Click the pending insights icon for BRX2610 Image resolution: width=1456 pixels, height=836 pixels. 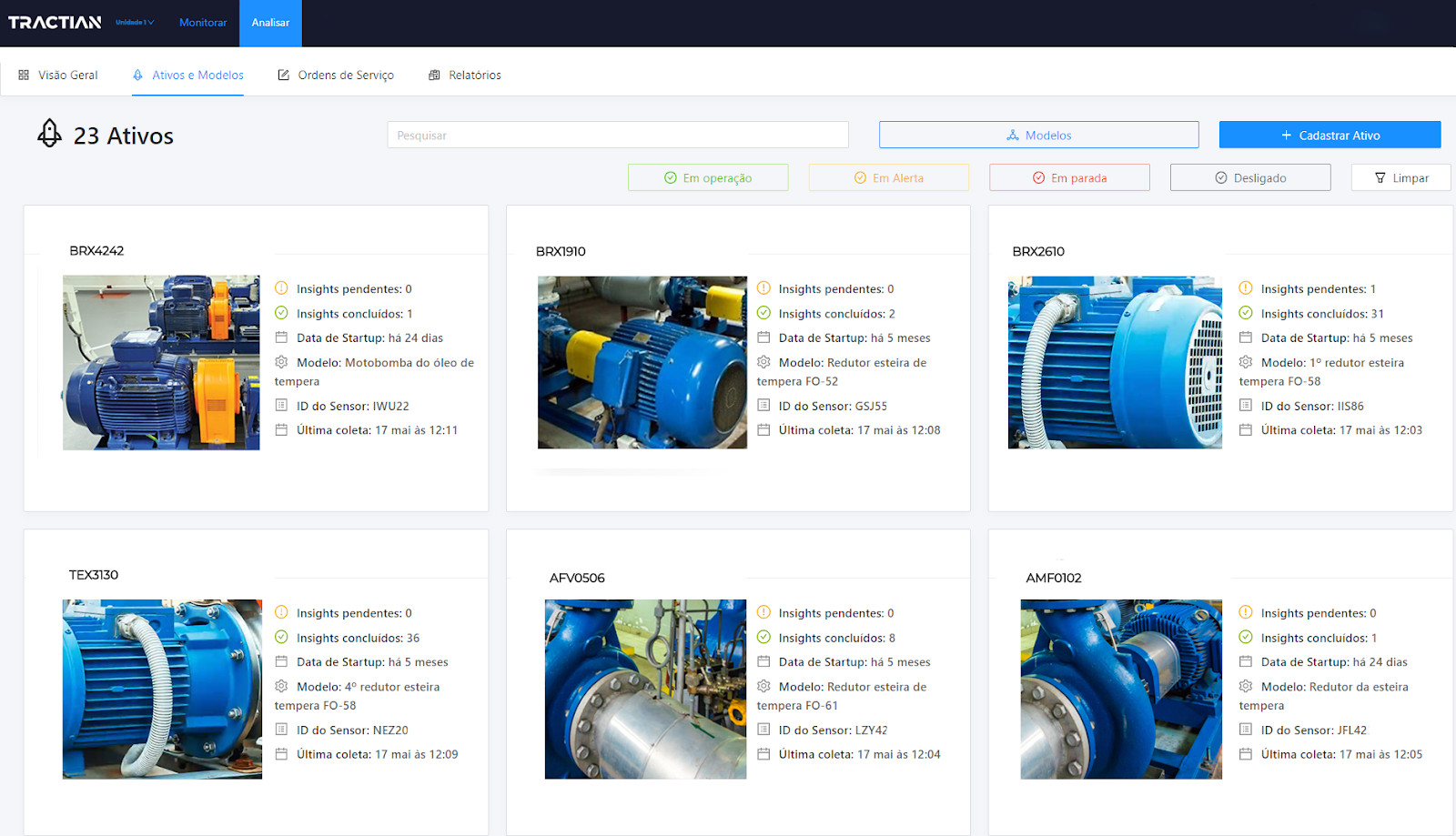pos(1246,288)
